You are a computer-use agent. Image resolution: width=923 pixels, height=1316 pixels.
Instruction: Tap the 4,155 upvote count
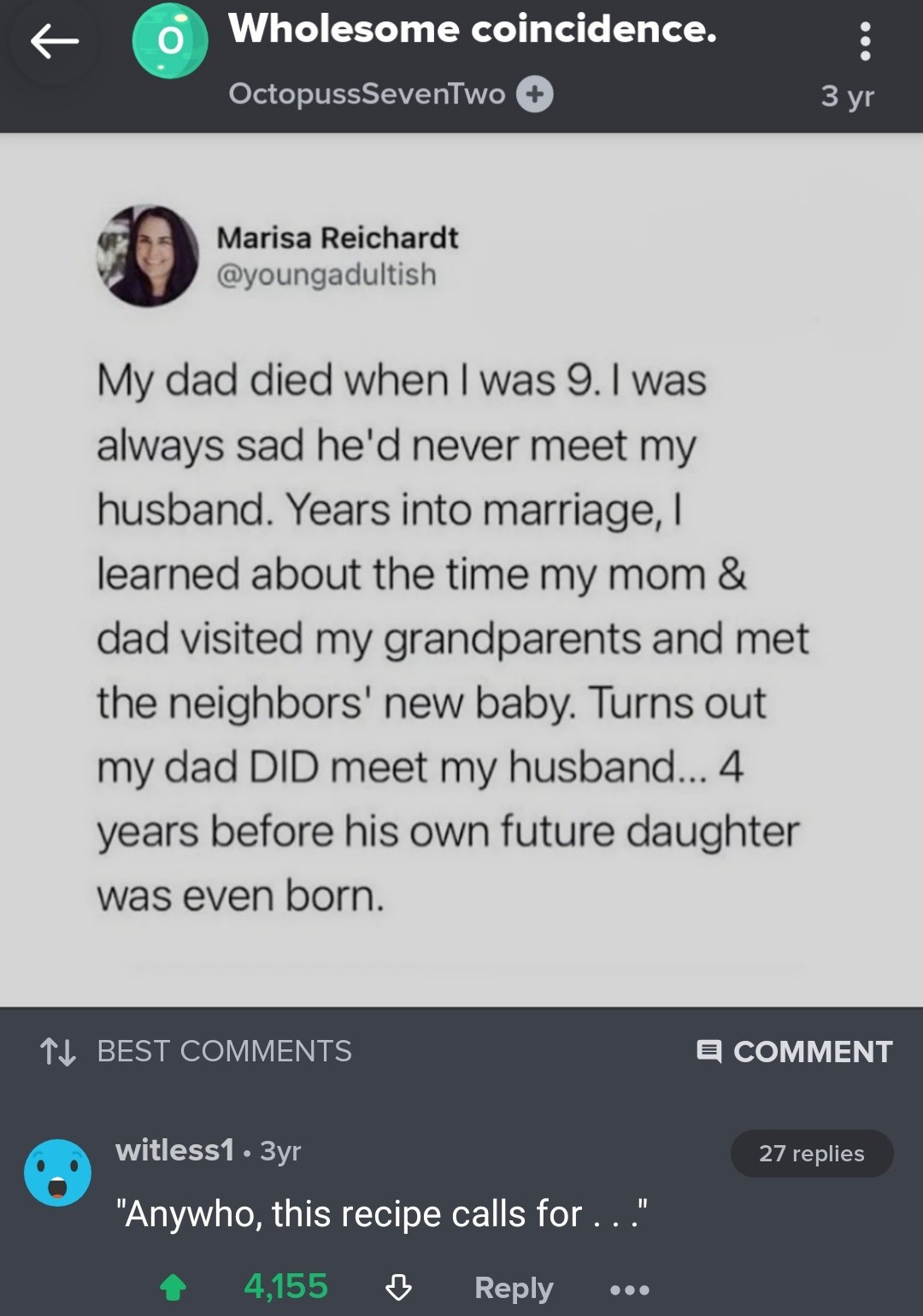pyautogui.click(x=285, y=1286)
